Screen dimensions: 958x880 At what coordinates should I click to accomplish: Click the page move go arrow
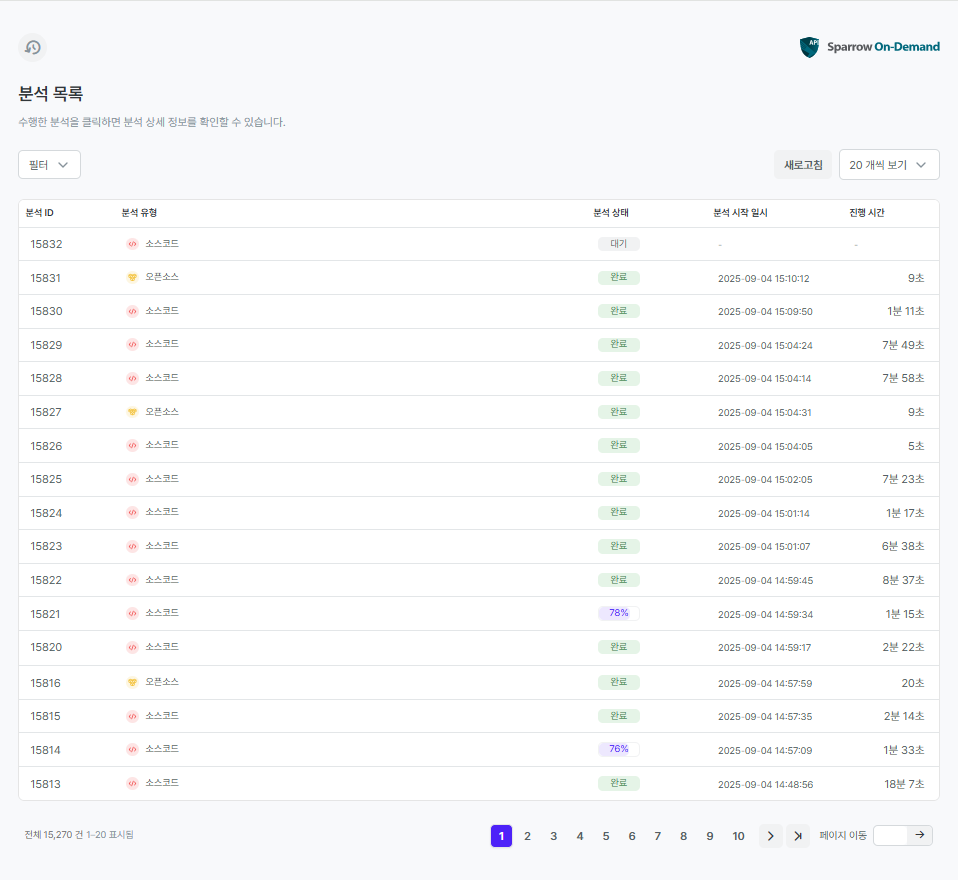coord(920,835)
